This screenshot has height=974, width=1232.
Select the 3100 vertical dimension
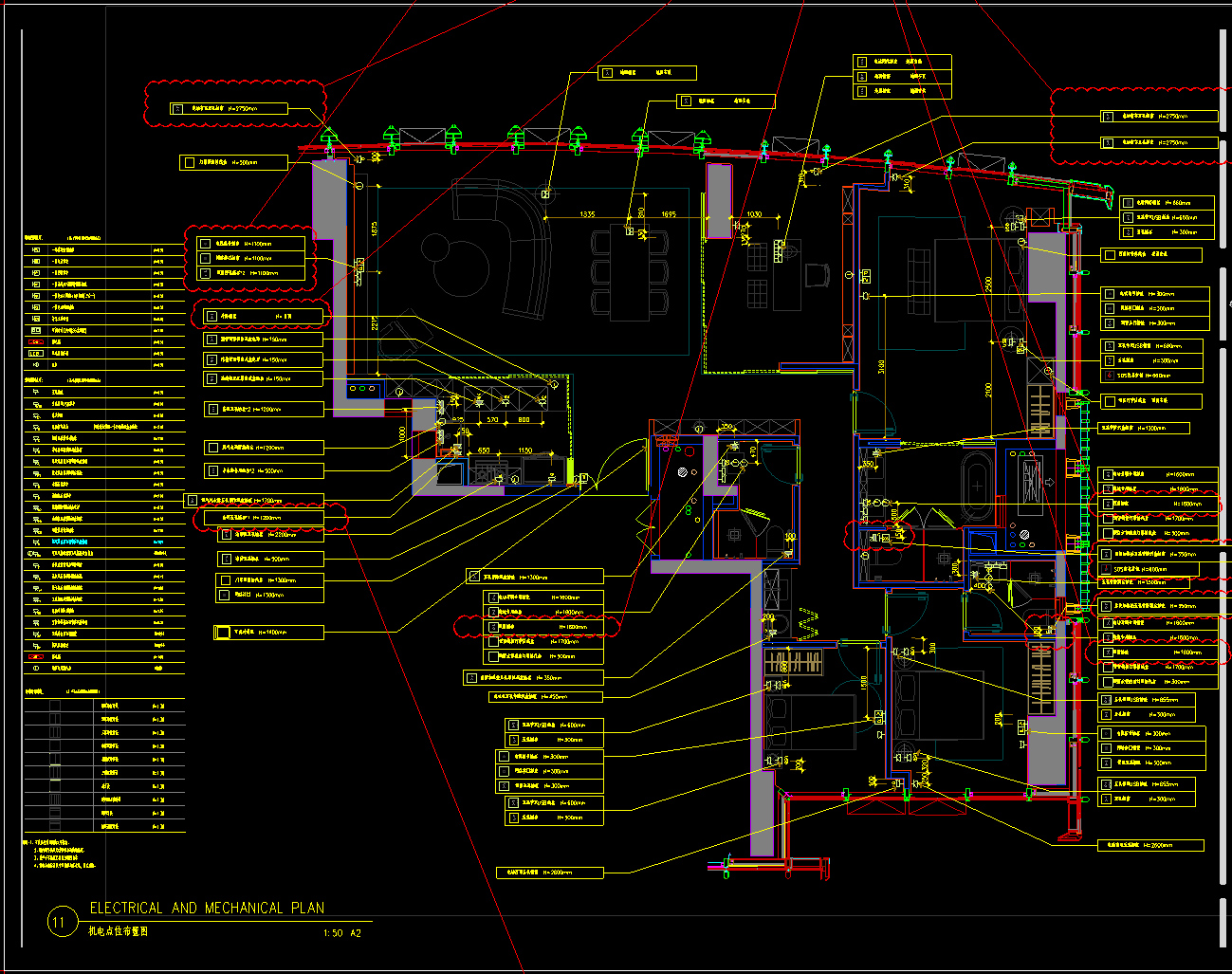pos(882,367)
